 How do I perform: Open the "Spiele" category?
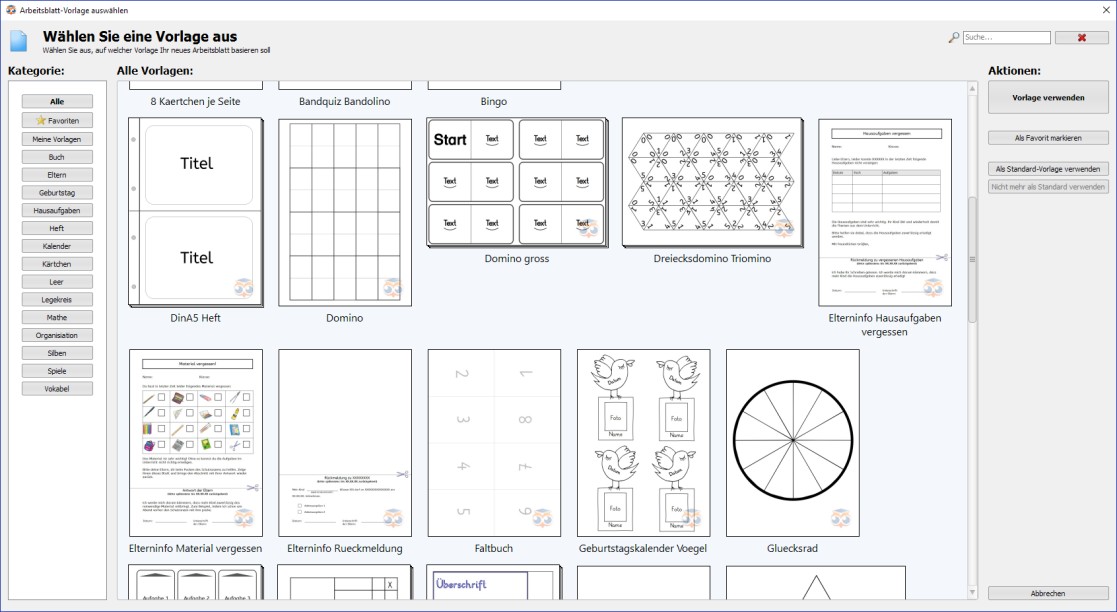click(x=56, y=370)
